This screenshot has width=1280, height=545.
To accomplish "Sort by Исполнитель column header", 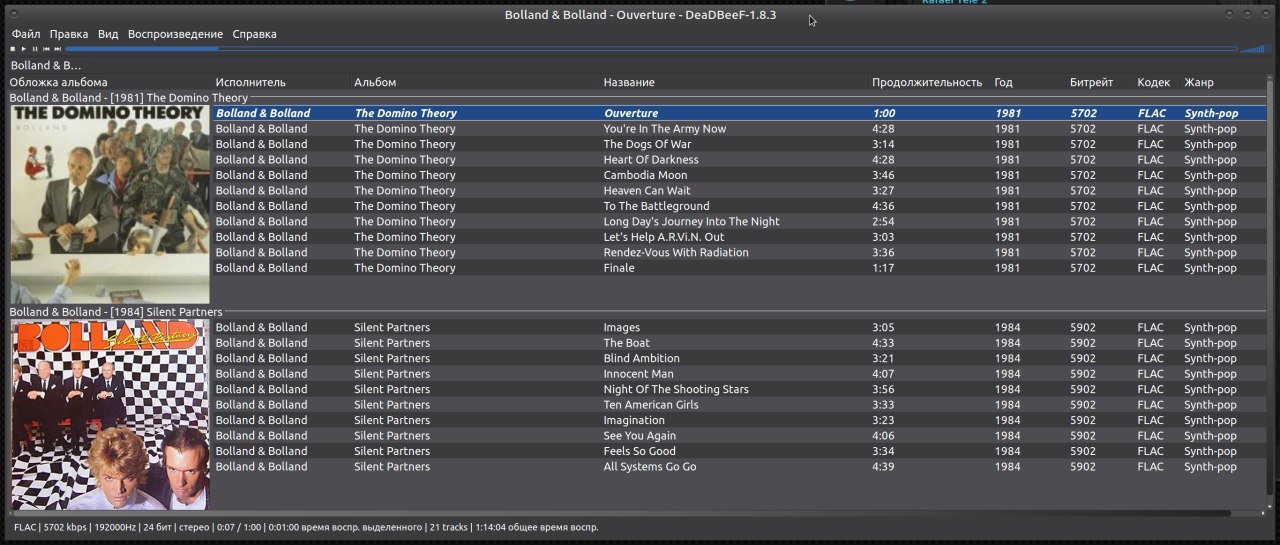I will coord(250,82).
